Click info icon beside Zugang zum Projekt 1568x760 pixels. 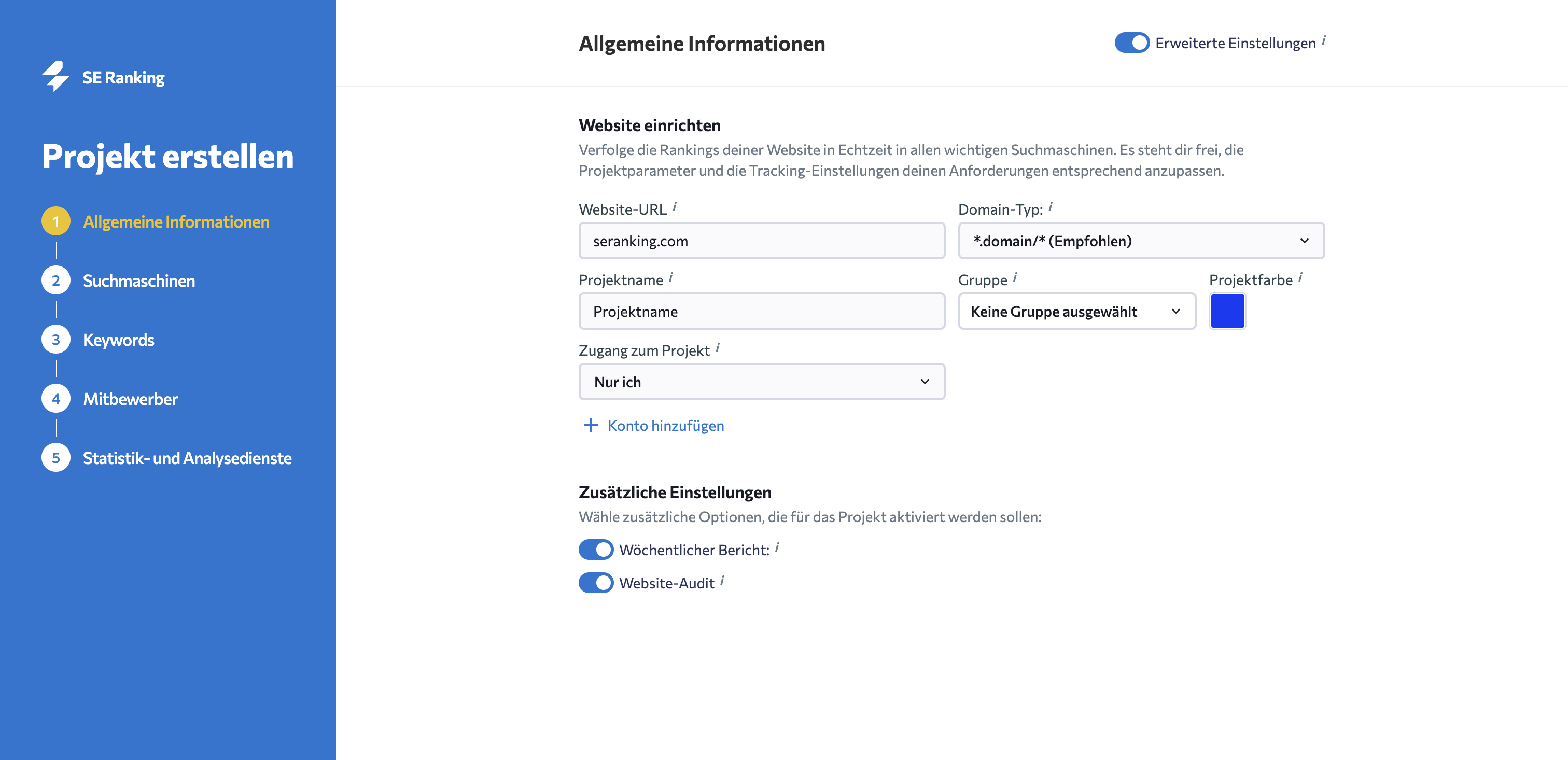718,348
